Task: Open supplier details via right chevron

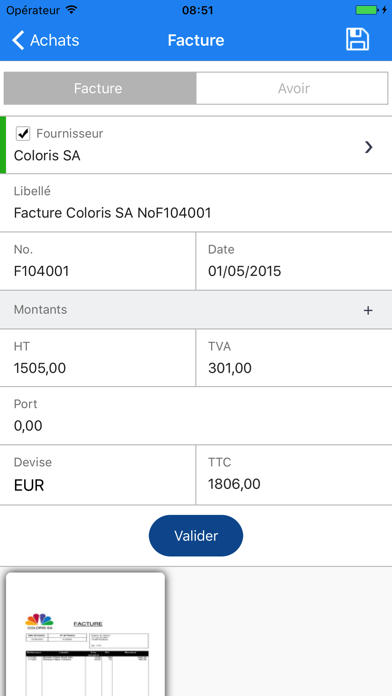Action: click(x=368, y=147)
